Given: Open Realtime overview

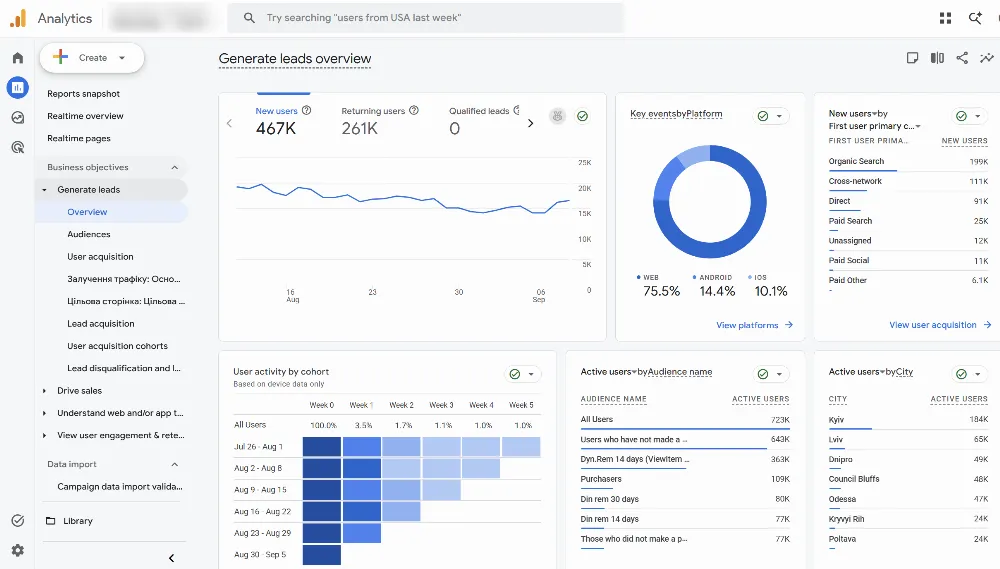Looking at the screenshot, I should pyautogui.click(x=85, y=116).
